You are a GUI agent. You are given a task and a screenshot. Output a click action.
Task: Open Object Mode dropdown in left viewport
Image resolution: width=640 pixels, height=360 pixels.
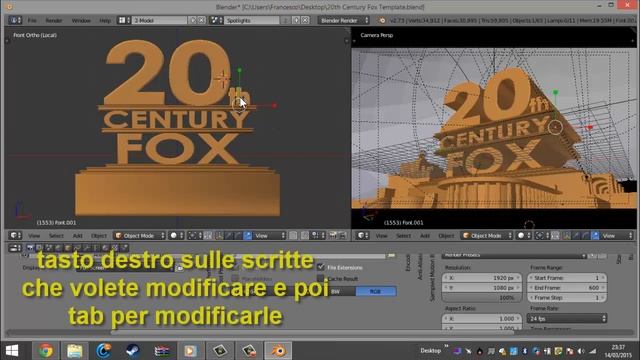(140, 236)
